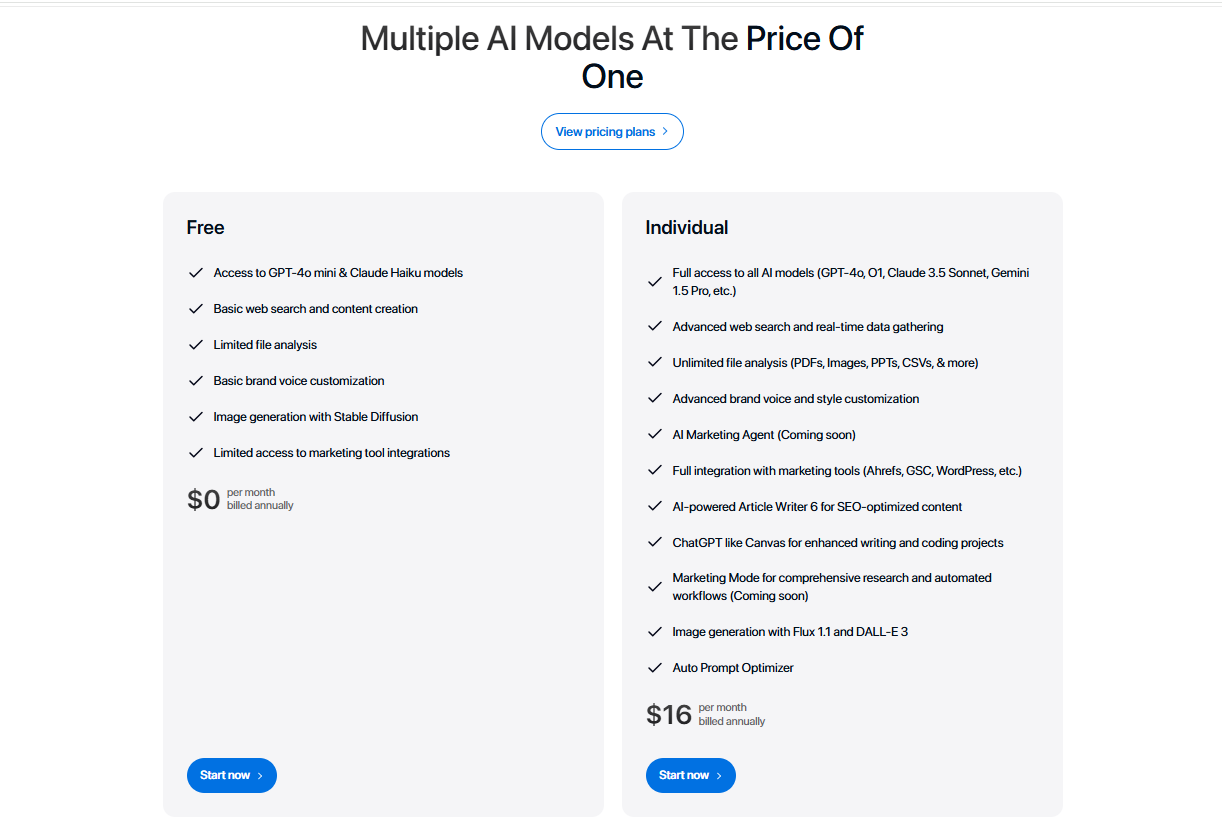Select the Individual plan heading

(x=687, y=227)
